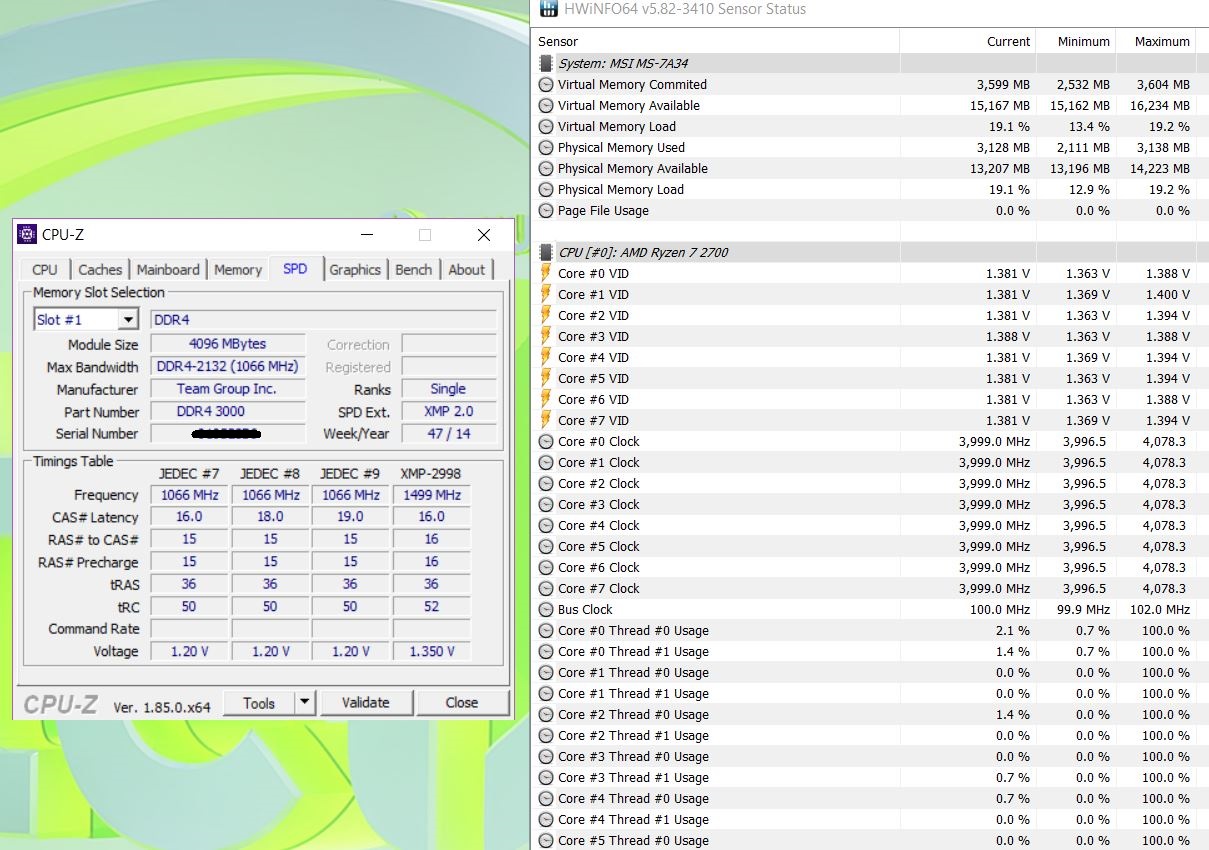
Task: Select the Core #3 Thread #1 Usage row
Action: (x=868, y=777)
